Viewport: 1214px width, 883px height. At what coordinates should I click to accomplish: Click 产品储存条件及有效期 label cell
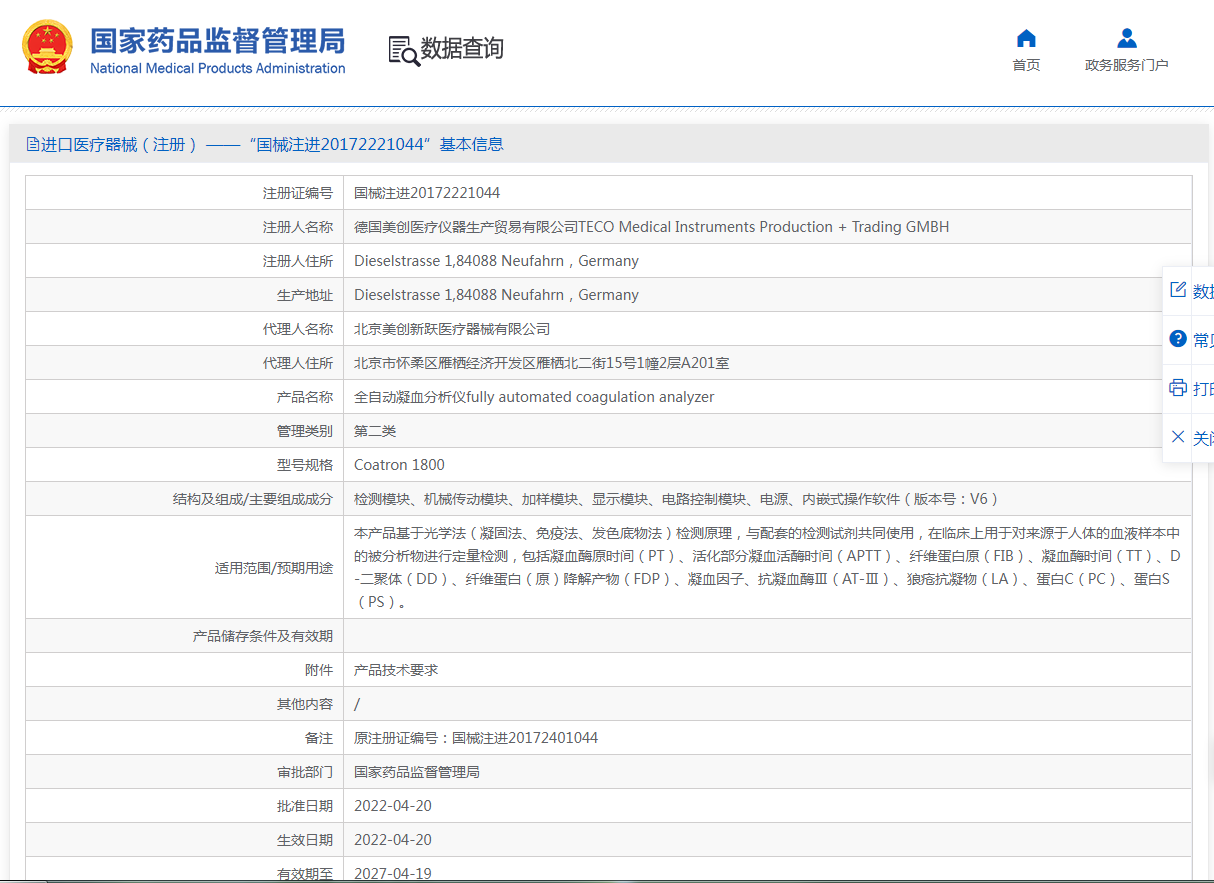coord(184,636)
